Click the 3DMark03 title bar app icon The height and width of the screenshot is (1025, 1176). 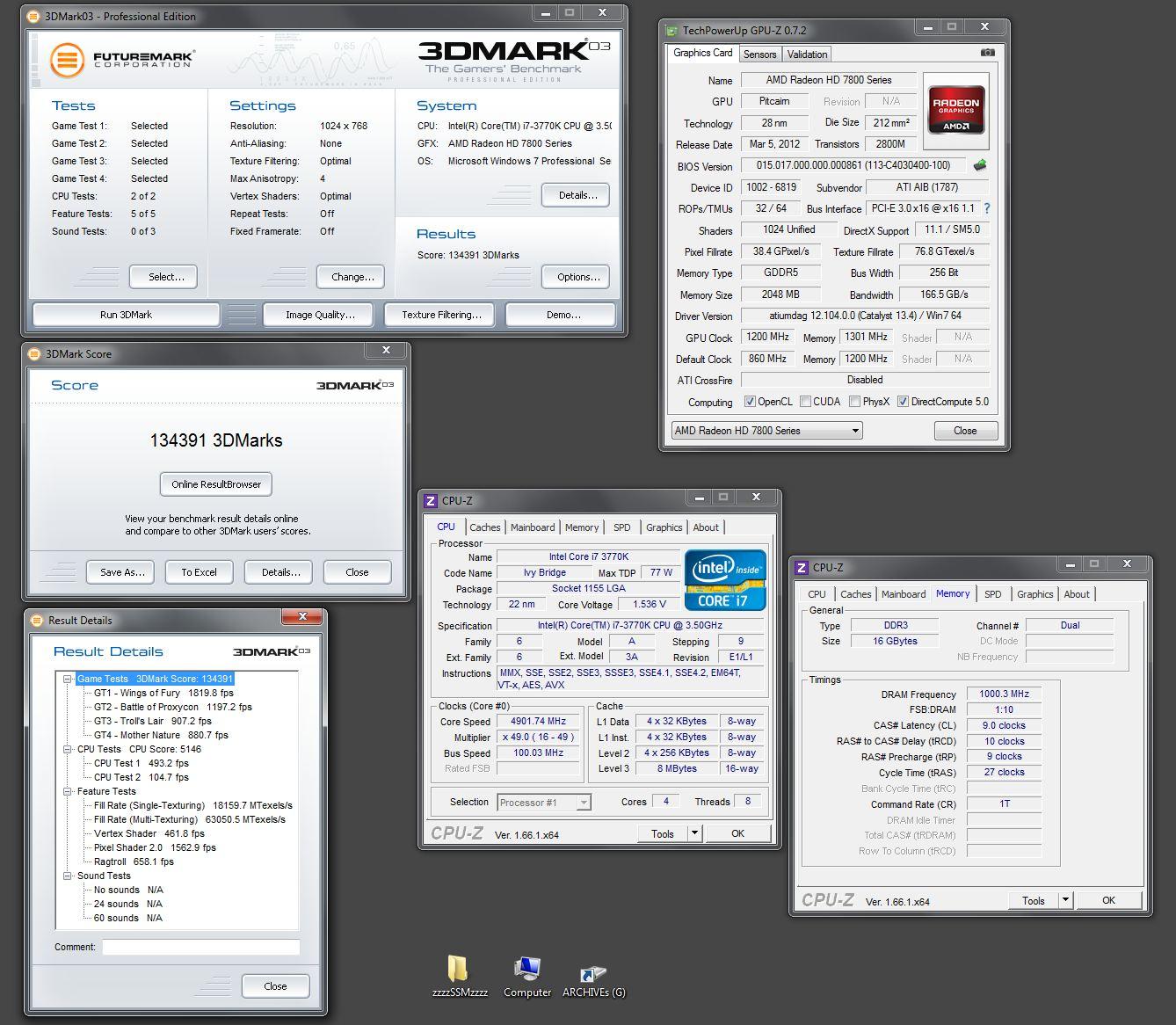tap(34, 16)
